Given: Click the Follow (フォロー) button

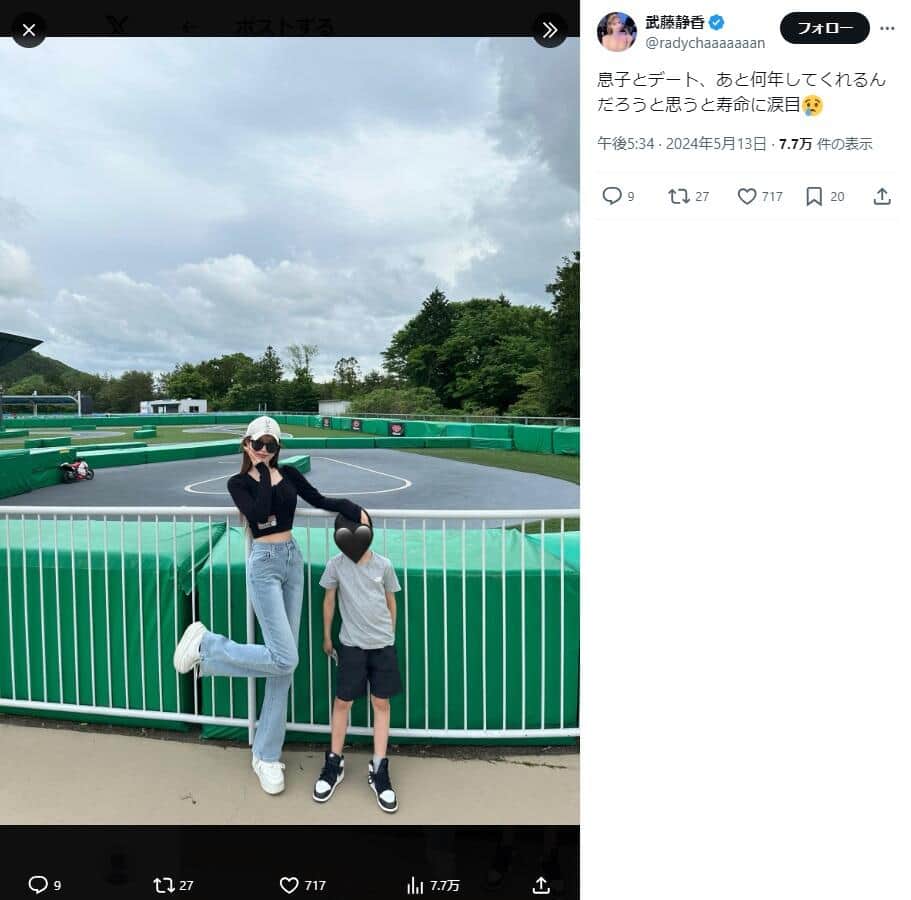Looking at the screenshot, I should click(824, 28).
